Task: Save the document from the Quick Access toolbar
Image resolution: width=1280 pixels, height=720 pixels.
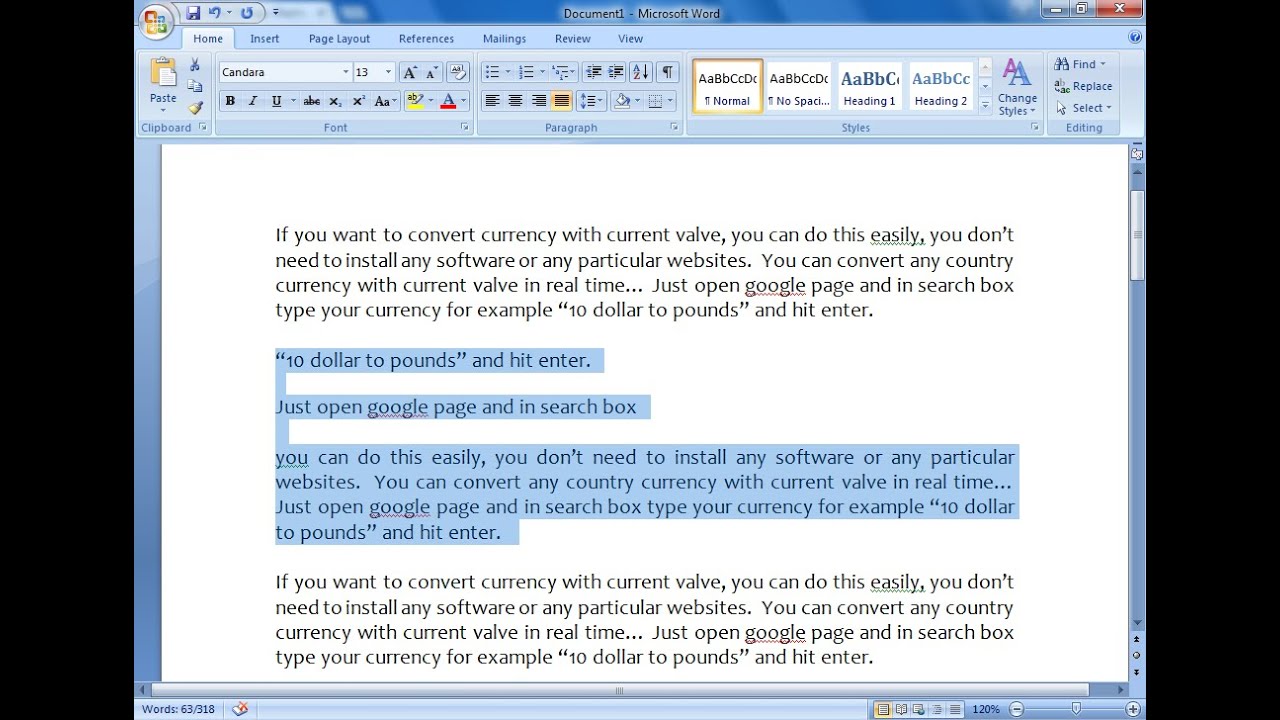Action: tap(193, 13)
